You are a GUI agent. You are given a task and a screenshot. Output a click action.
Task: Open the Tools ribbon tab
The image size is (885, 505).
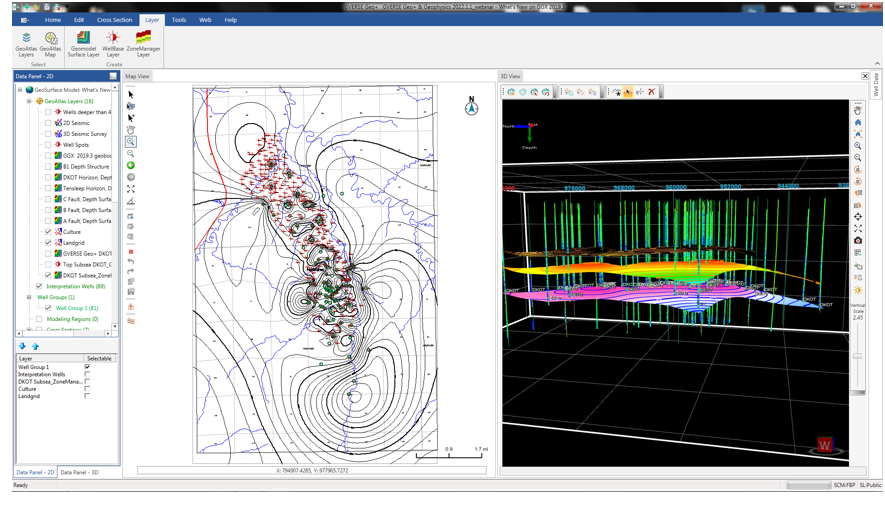pos(179,20)
